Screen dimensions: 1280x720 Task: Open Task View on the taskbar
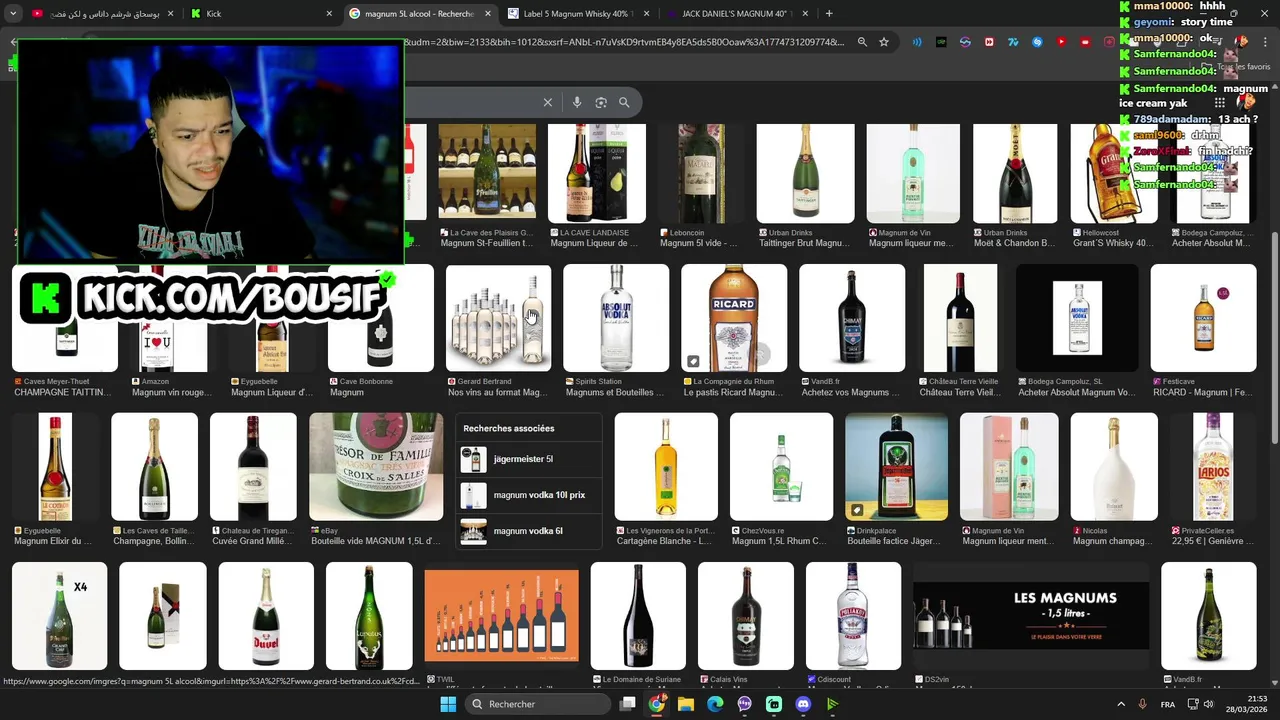pos(627,704)
